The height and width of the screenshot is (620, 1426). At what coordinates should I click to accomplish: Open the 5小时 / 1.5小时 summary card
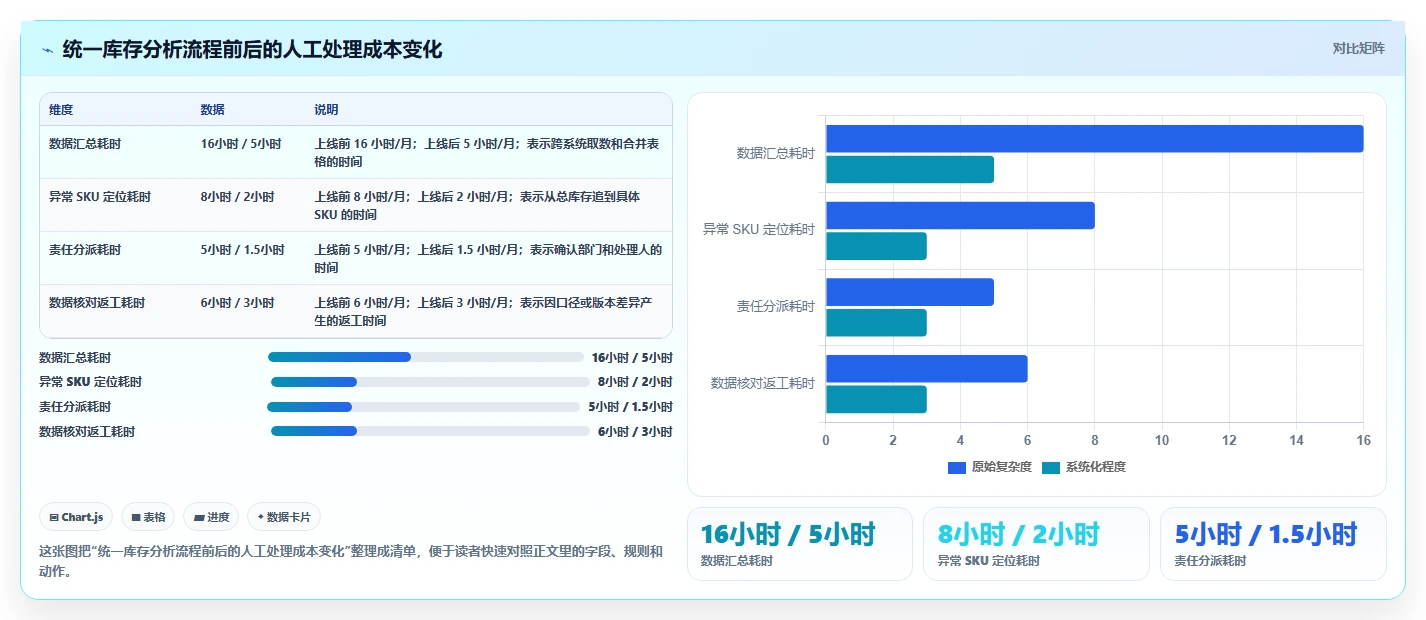1273,544
